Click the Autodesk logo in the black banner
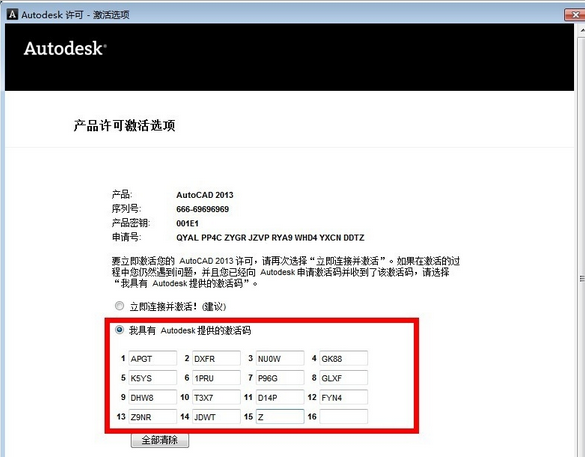 65,48
